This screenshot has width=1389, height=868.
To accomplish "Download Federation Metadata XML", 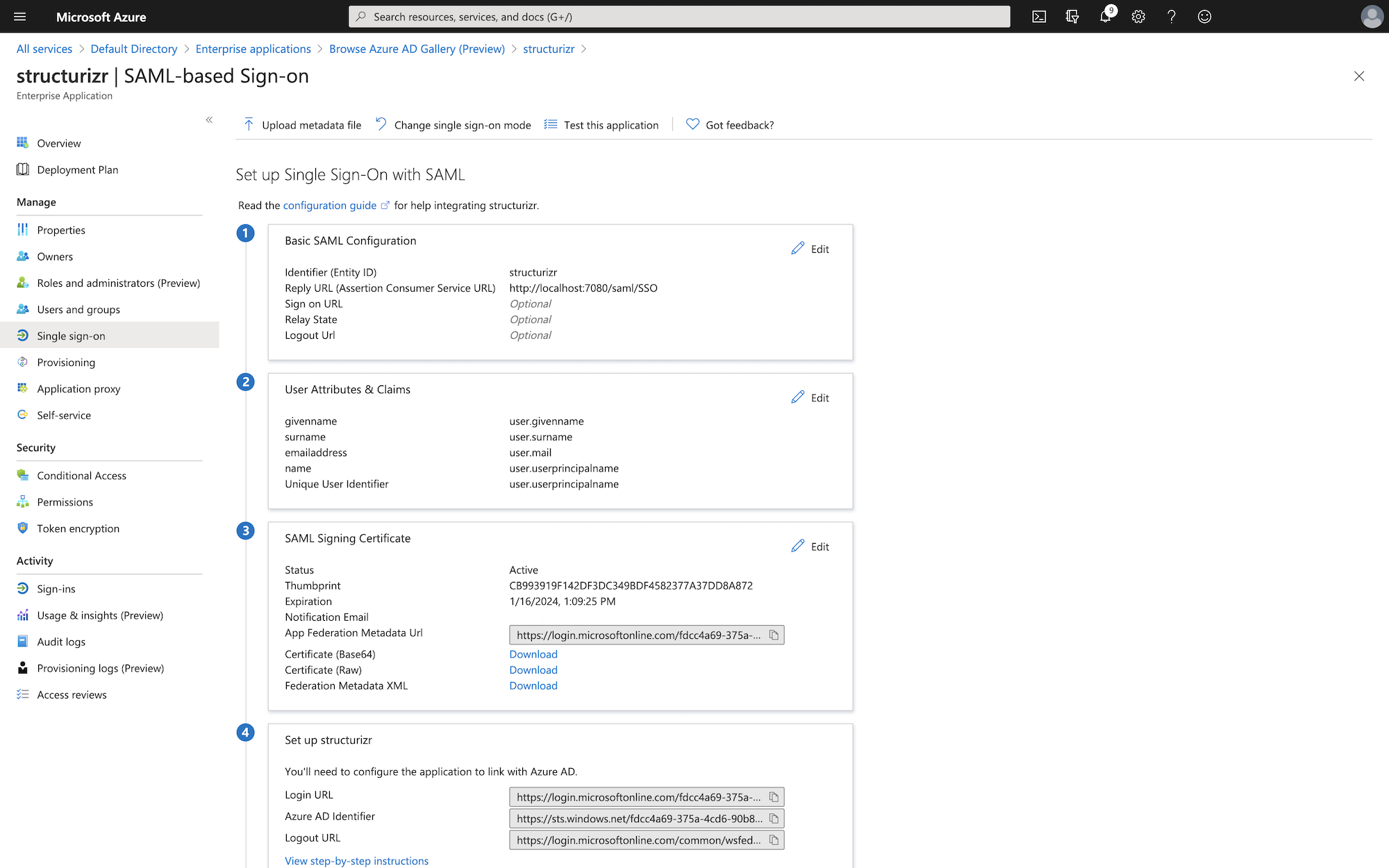I will [533, 685].
